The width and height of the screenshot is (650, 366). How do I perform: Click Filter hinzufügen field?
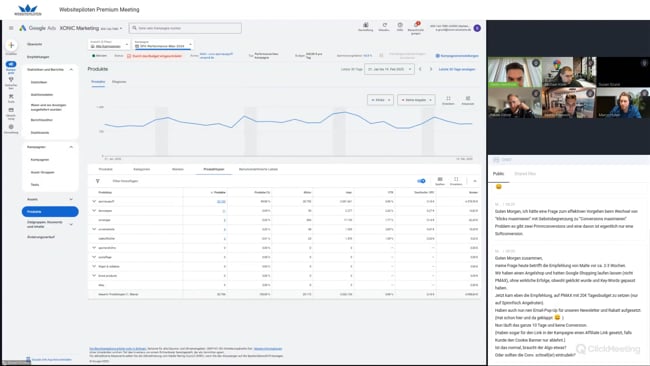[x=125, y=181]
